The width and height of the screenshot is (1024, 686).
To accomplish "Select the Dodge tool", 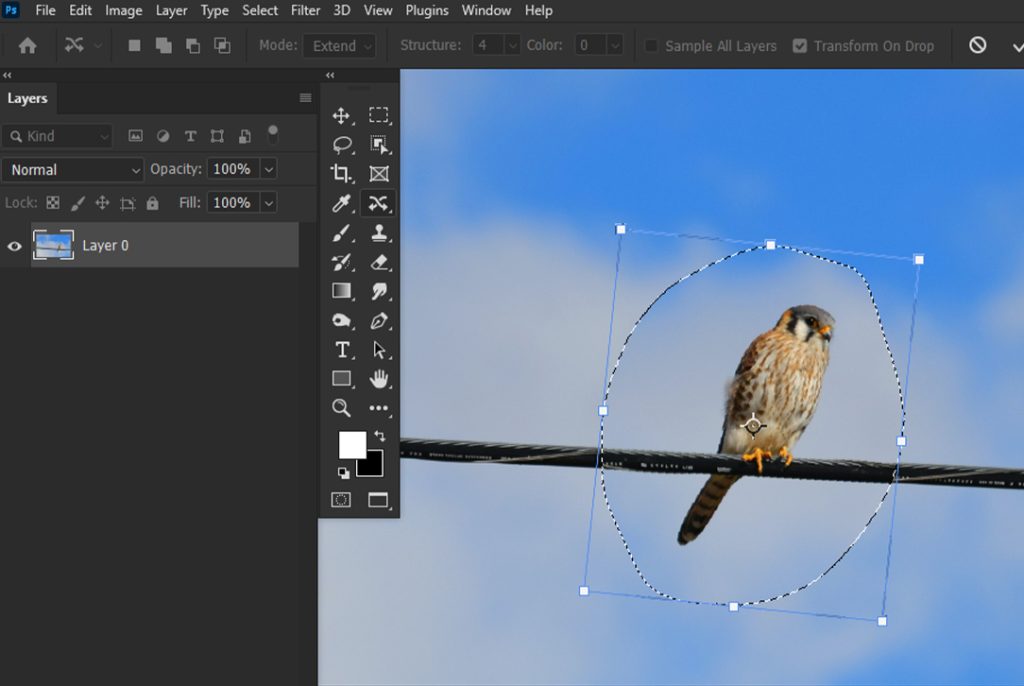I will 342,320.
